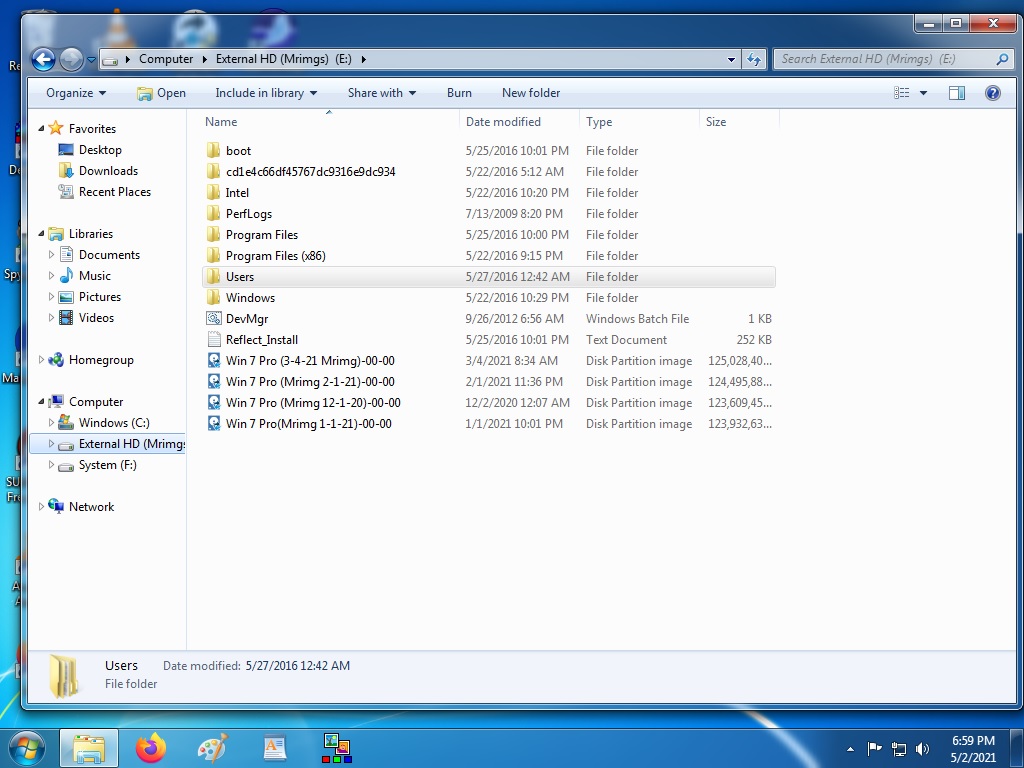Click the Network icon in navigation pane
1024x768 pixels.
point(56,506)
